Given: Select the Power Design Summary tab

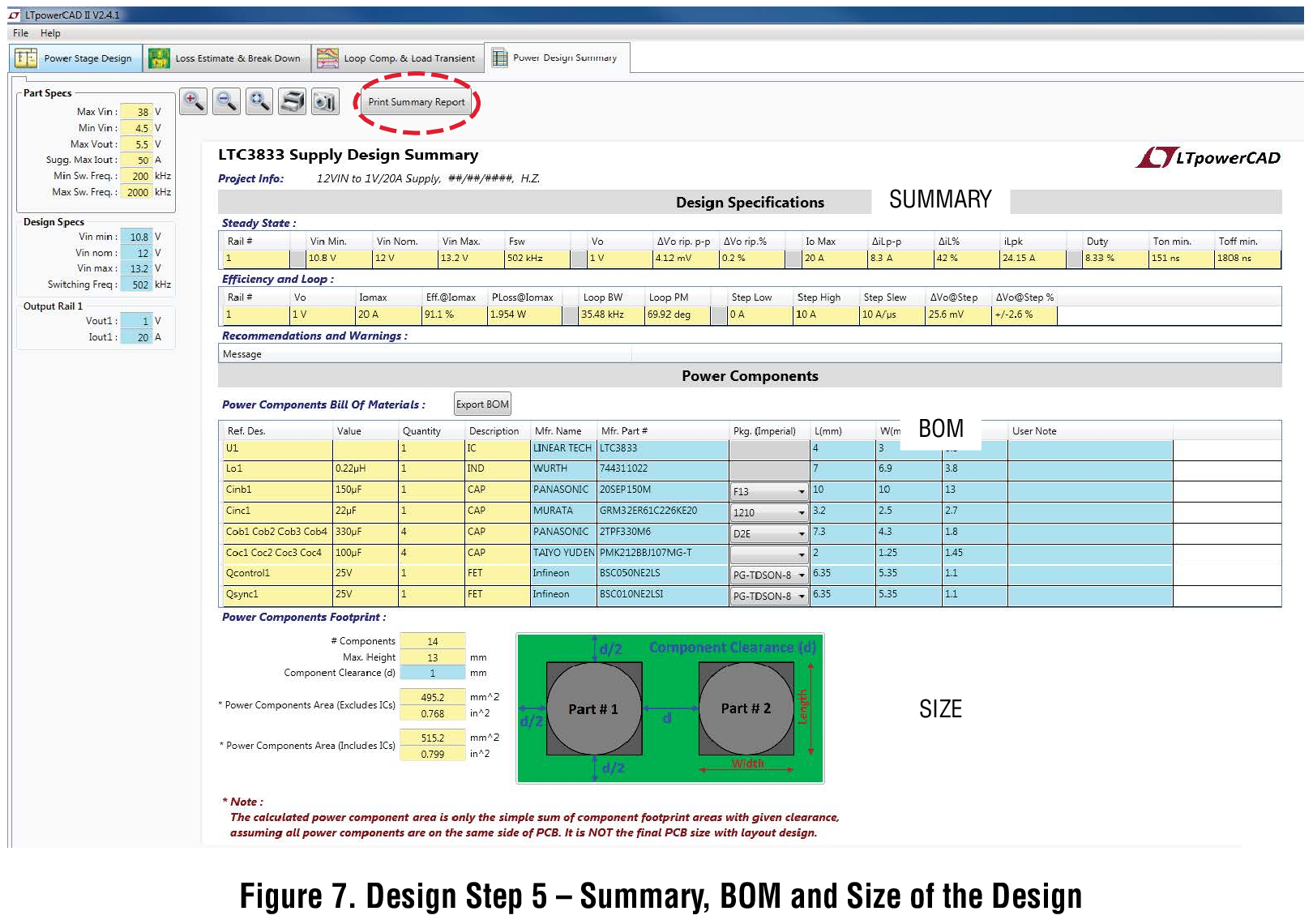Looking at the screenshot, I should [556, 58].
